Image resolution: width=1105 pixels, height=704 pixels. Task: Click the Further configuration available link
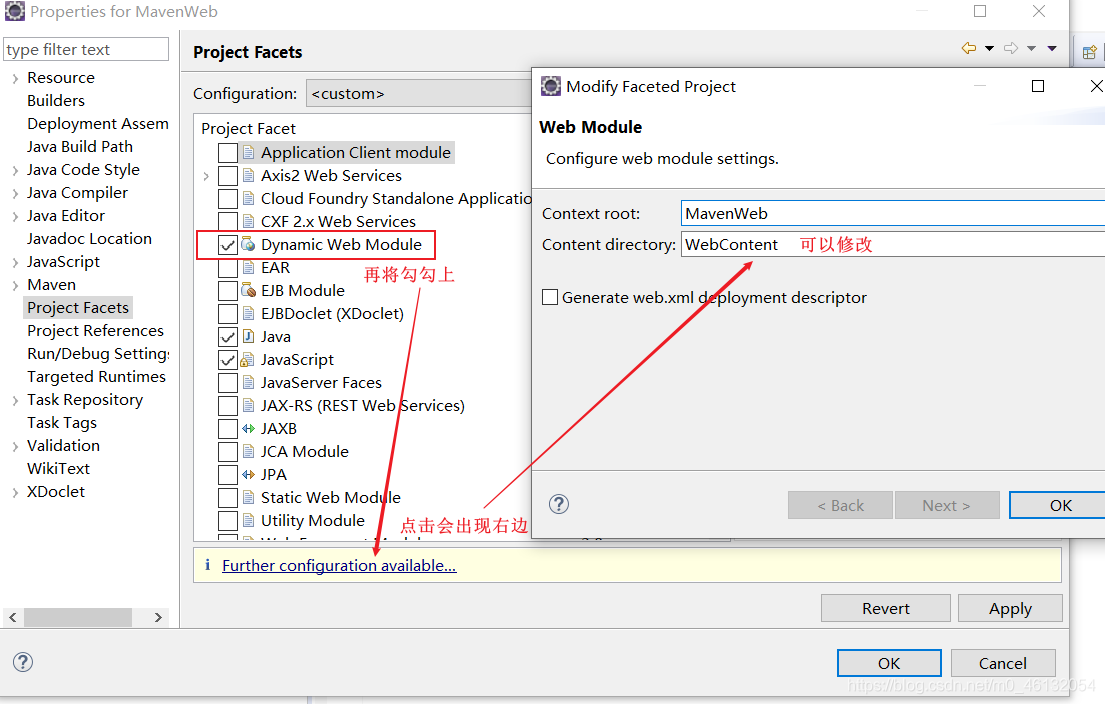[x=339, y=565]
